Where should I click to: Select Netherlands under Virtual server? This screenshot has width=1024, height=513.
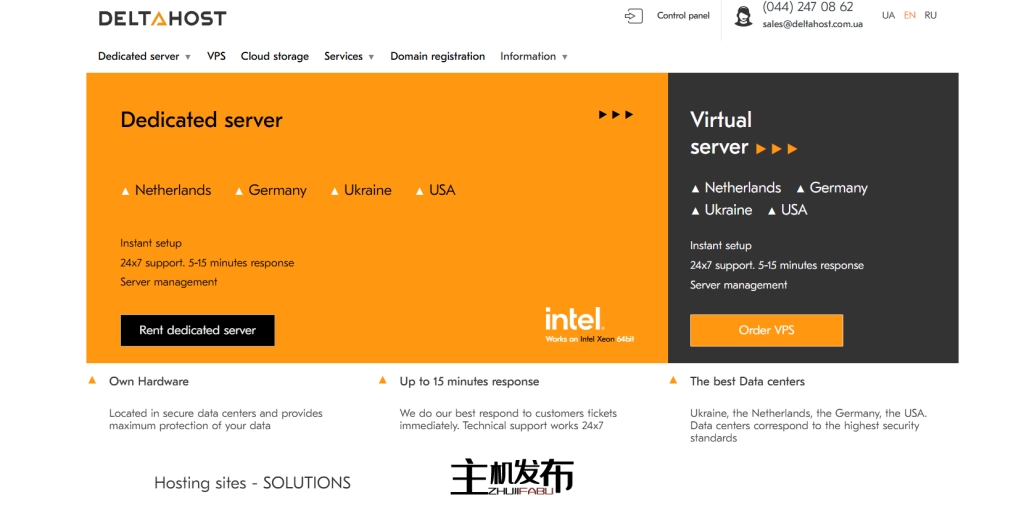736,188
